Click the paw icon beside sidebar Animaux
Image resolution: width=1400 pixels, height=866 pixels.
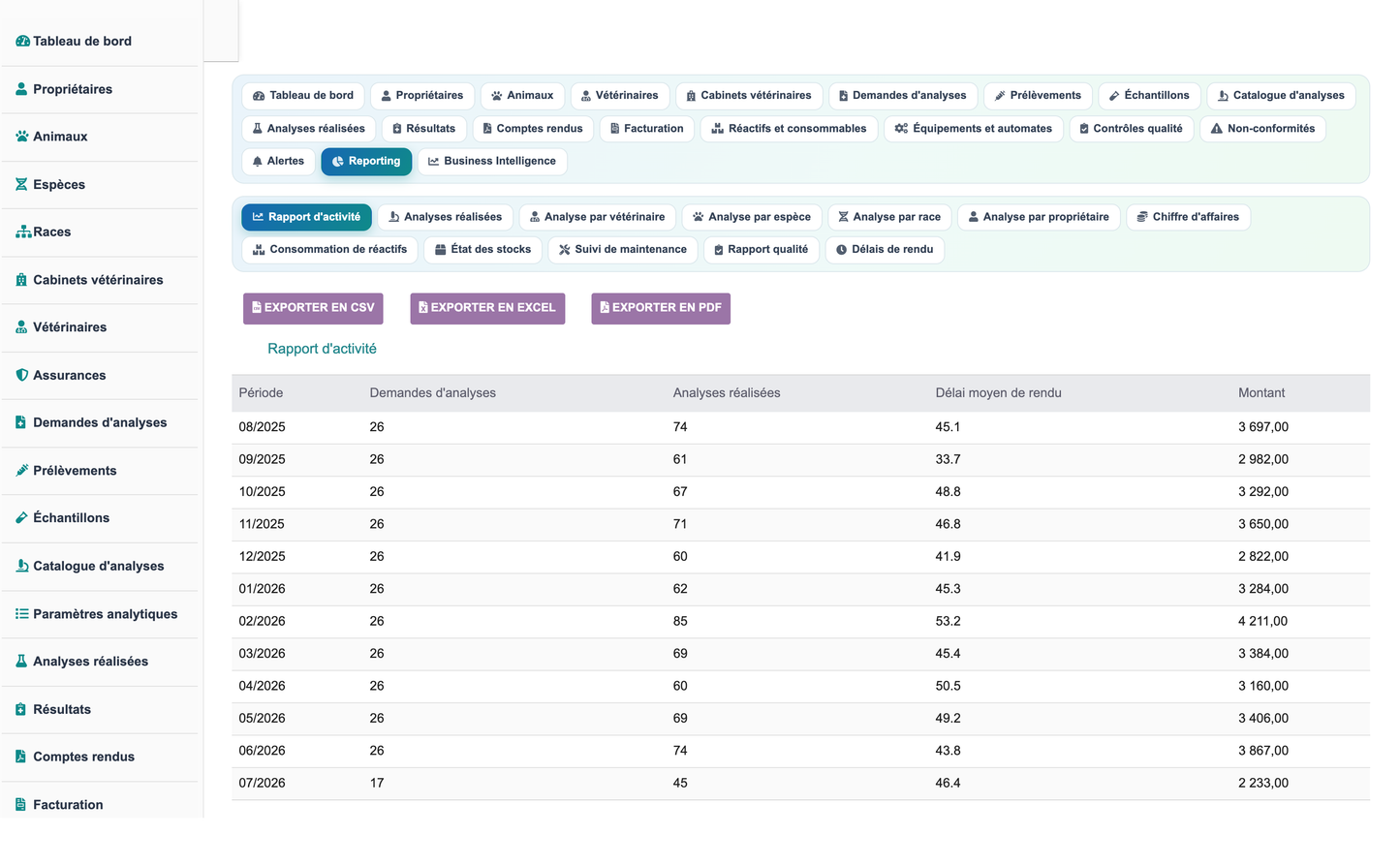[x=22, y=137]
